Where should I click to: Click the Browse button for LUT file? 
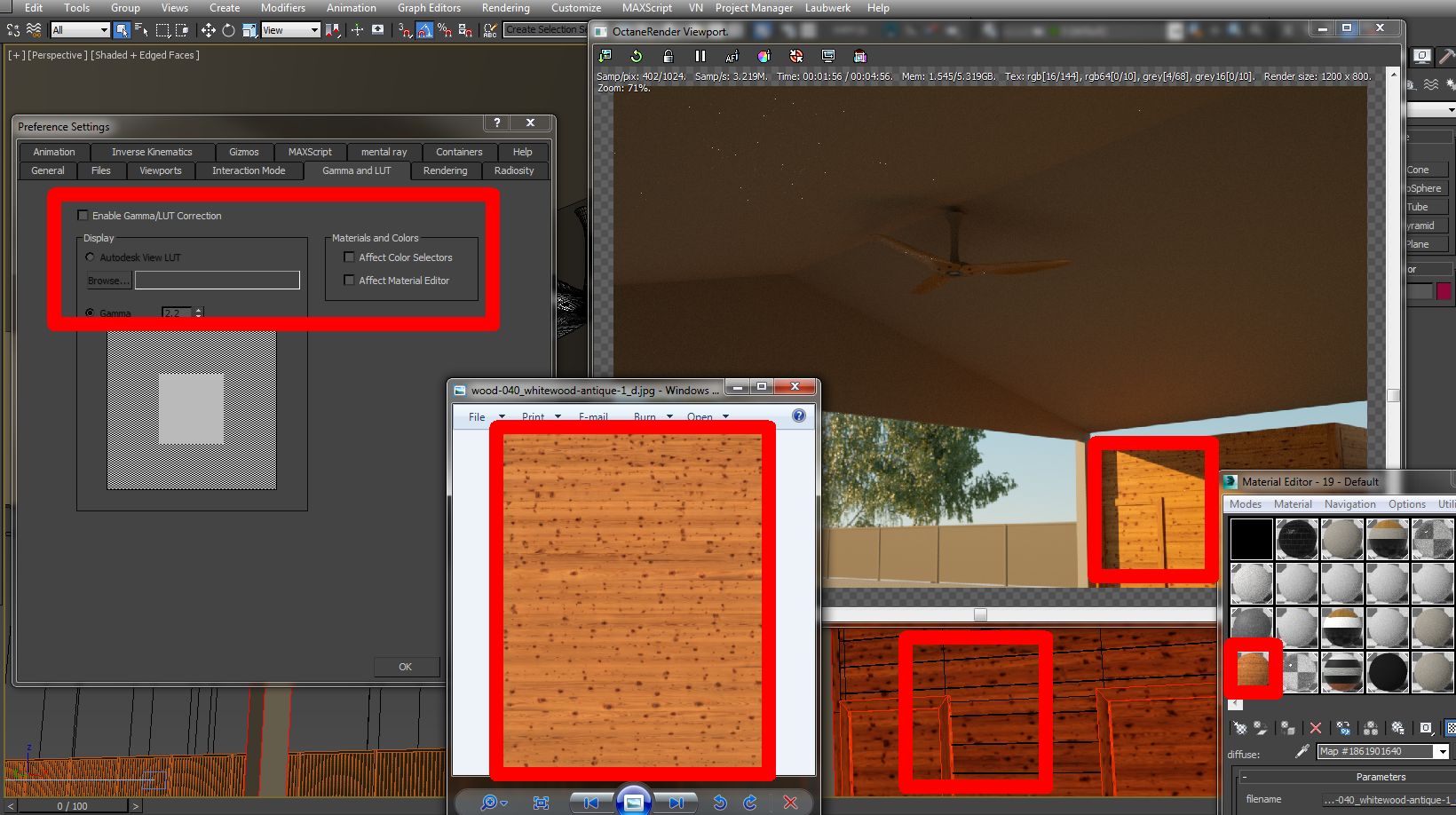108,281
